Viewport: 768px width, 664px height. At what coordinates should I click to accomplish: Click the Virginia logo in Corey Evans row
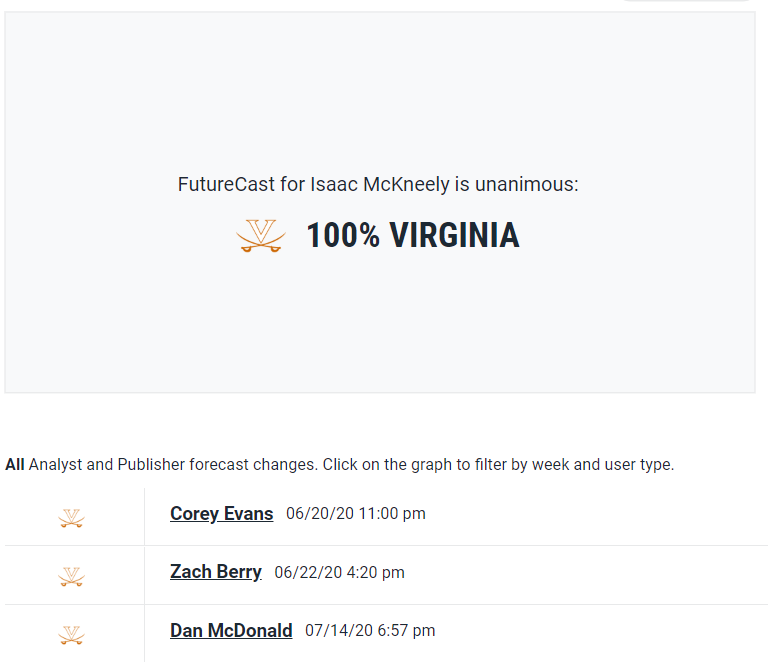tap(71, 518)
